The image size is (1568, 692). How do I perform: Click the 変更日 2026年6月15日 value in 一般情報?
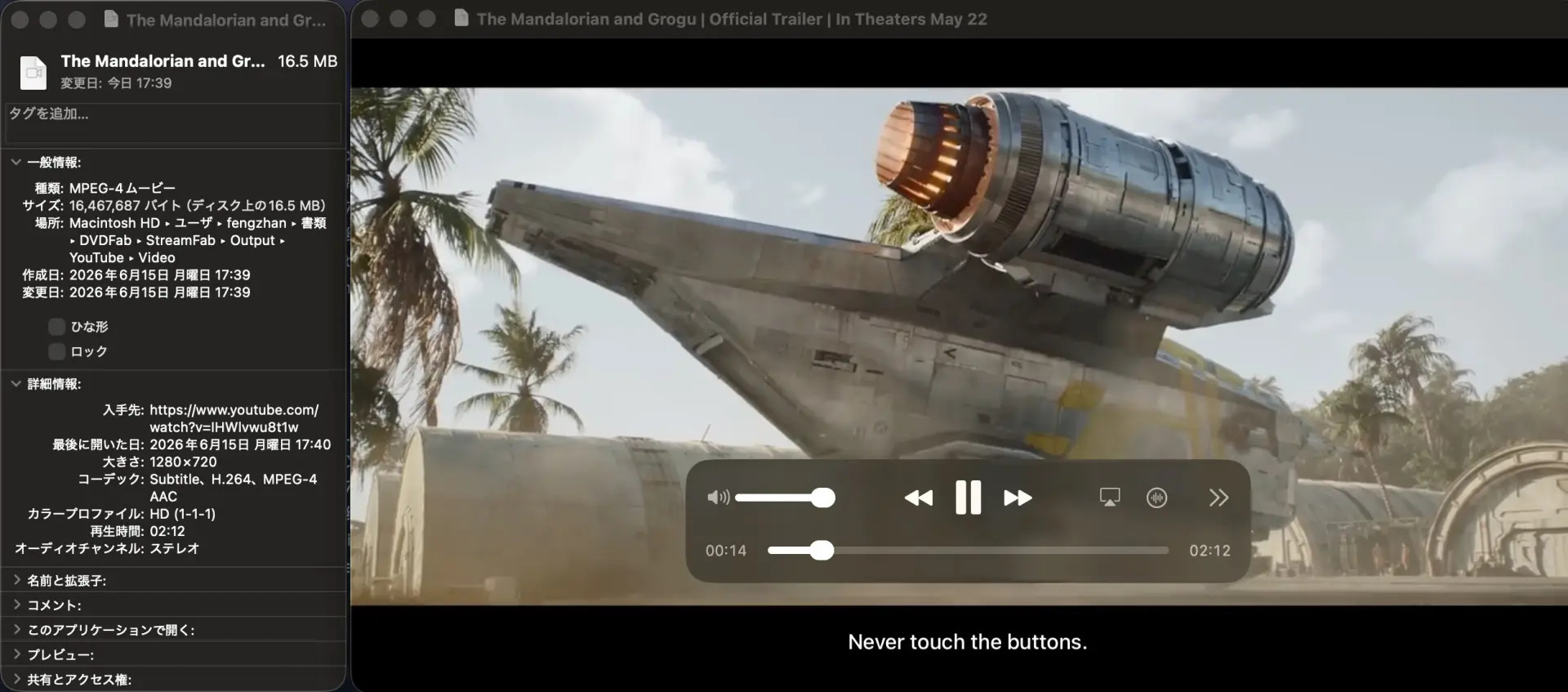[160, 292]
